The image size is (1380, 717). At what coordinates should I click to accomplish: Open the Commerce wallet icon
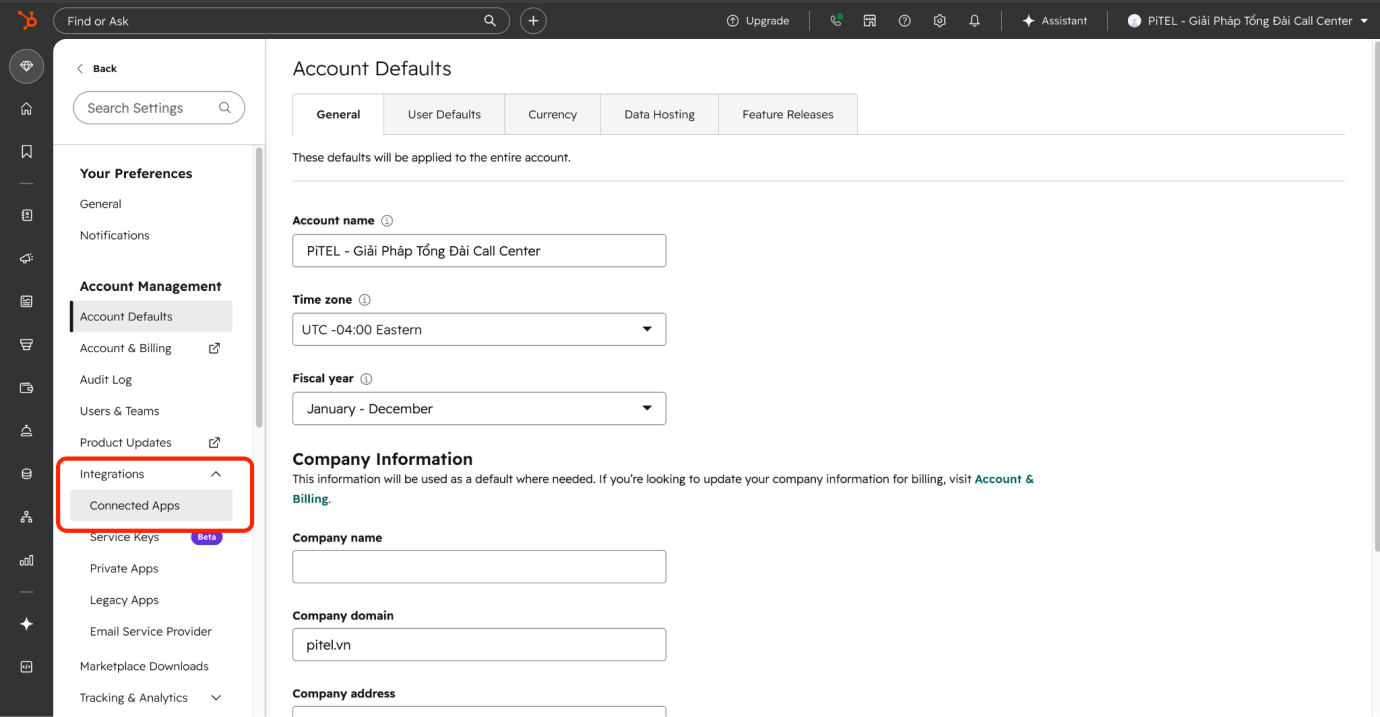pyautogui.click(x=27, y=387)
